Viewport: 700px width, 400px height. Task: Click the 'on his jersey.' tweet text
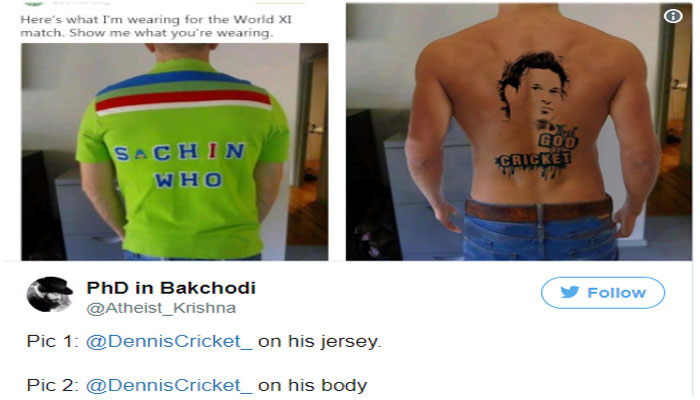pos(320,342)
